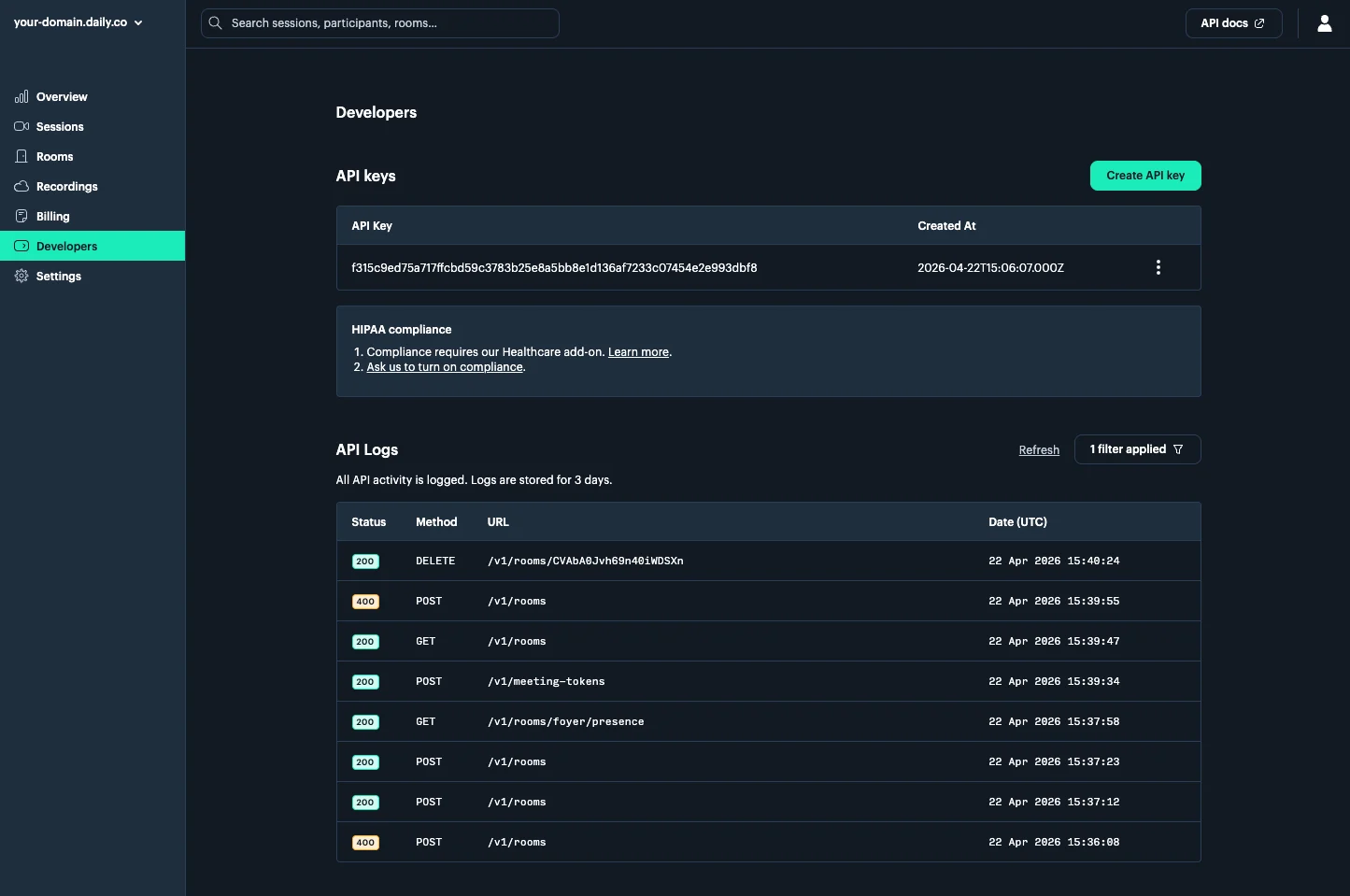Open the API key three-dot menu
The width and height of the screenshot is (1350, 896).
(x=1158, y=267)
